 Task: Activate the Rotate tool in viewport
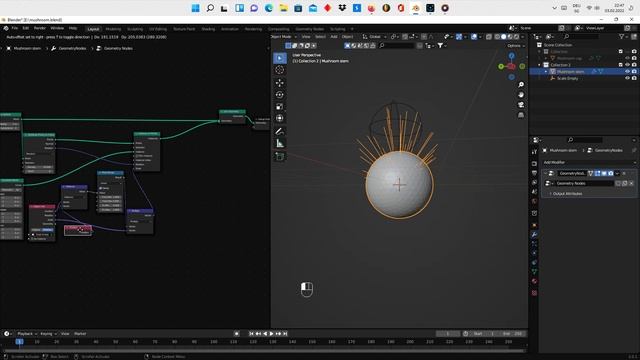click(x=280, y=95)
